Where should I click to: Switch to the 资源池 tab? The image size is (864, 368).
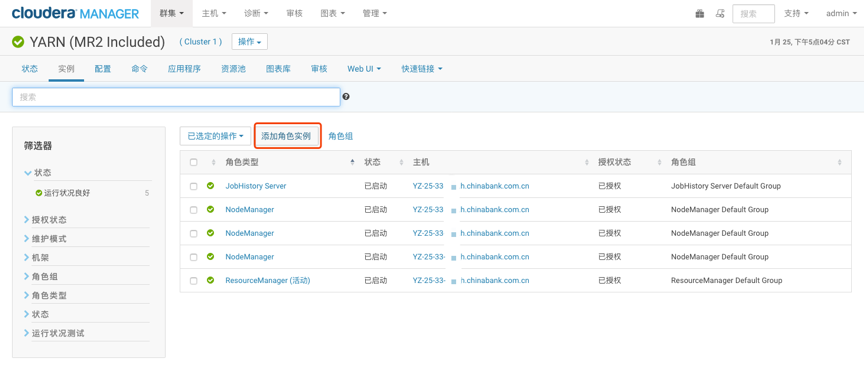[233, 69]
